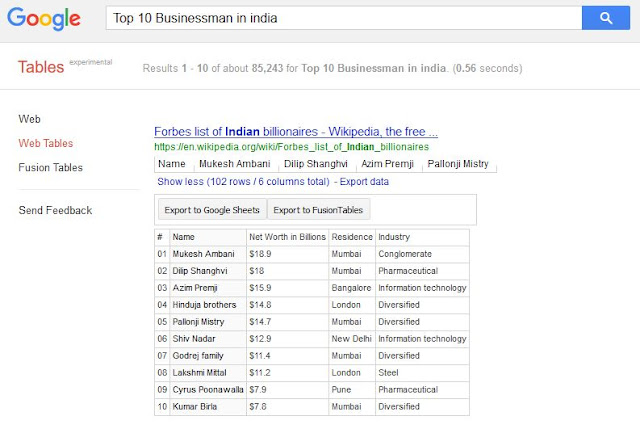Click the Google logo

click(44, 19)
